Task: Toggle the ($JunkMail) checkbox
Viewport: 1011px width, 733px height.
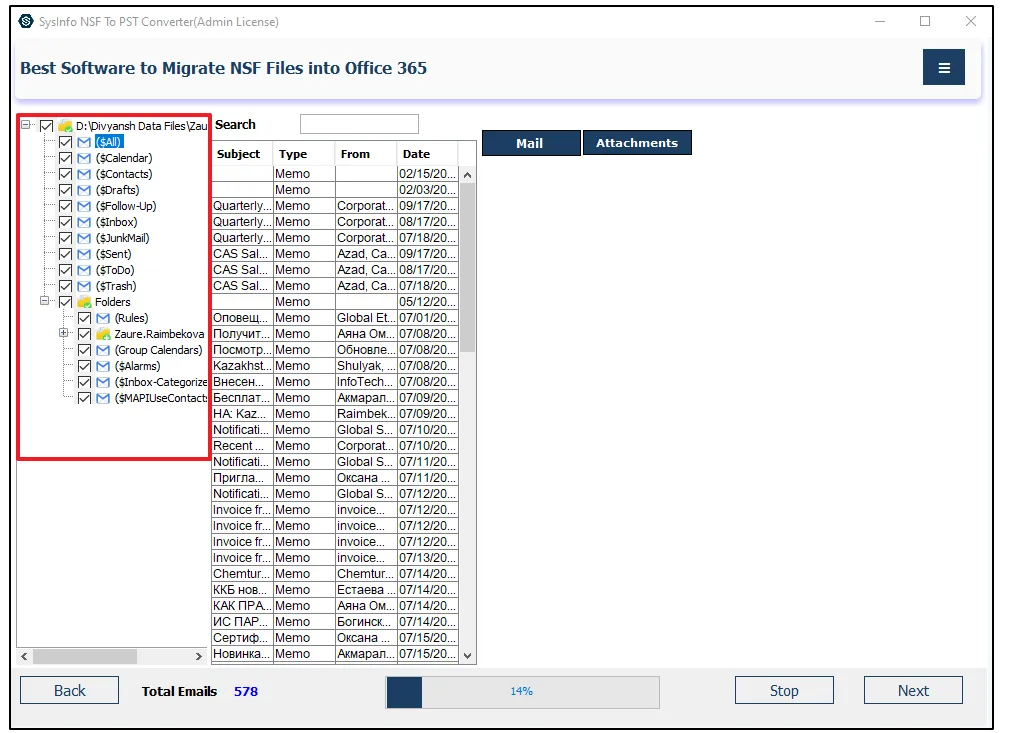Action: (66, 238)
